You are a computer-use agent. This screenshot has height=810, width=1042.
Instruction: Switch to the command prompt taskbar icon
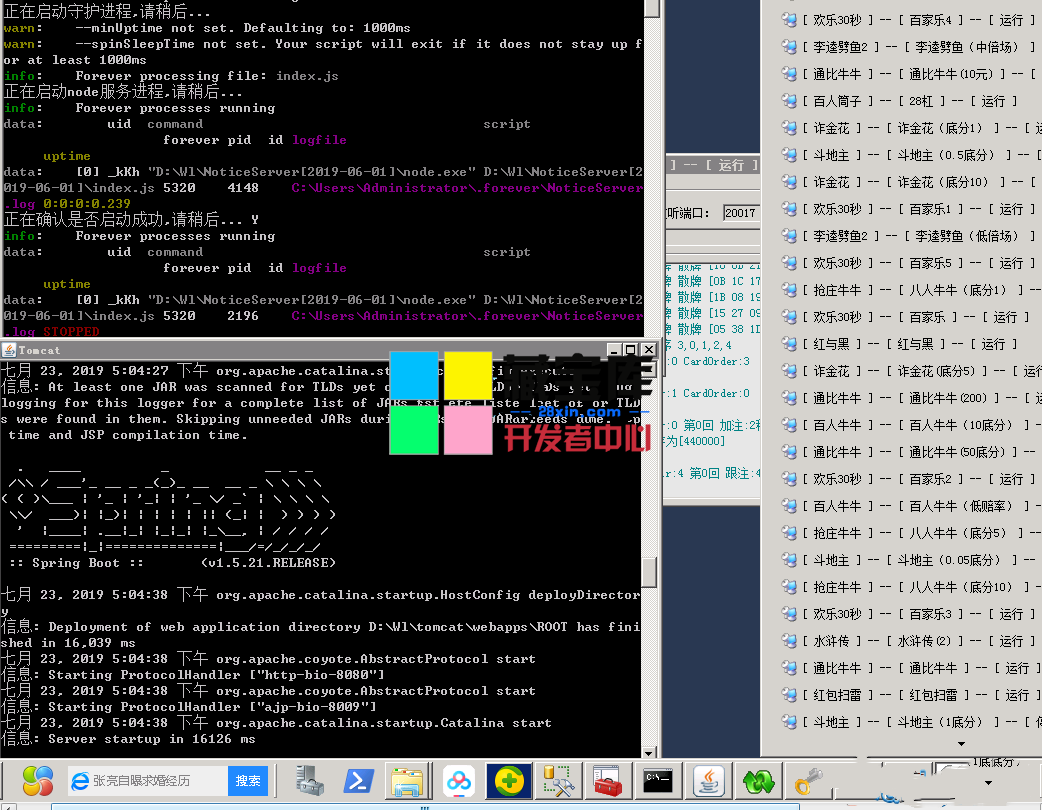pos(658,780)
